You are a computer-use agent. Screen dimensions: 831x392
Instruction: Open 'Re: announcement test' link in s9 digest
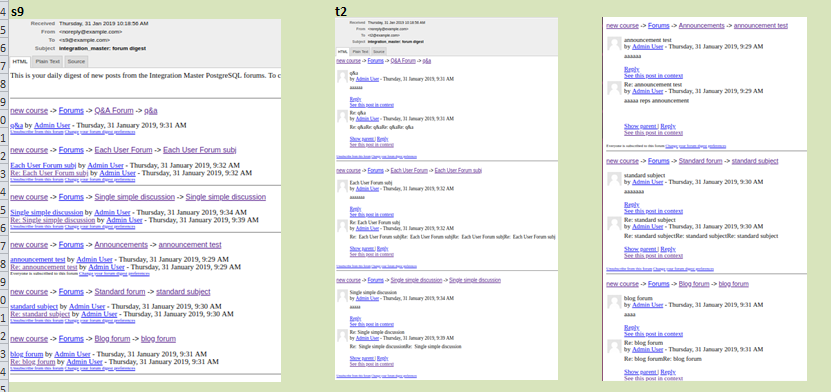click(44, 267)
